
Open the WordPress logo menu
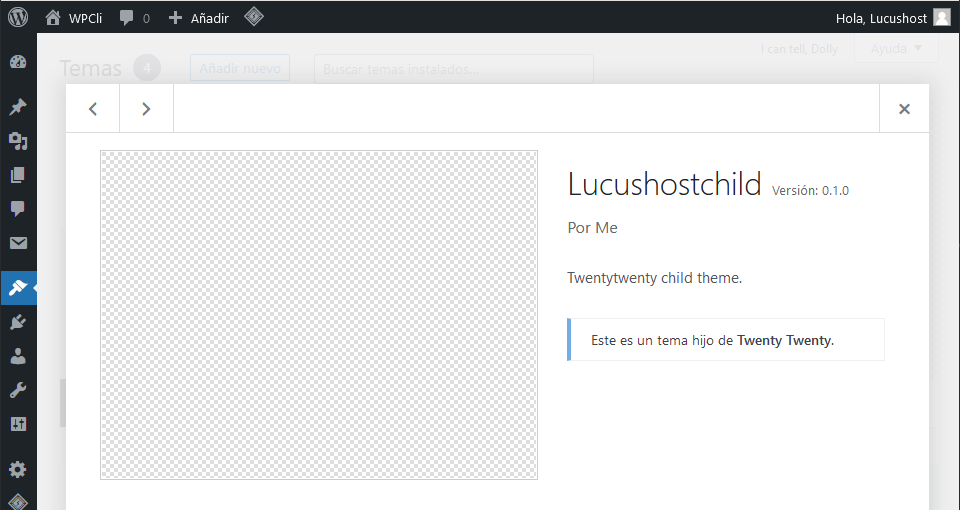18,17
